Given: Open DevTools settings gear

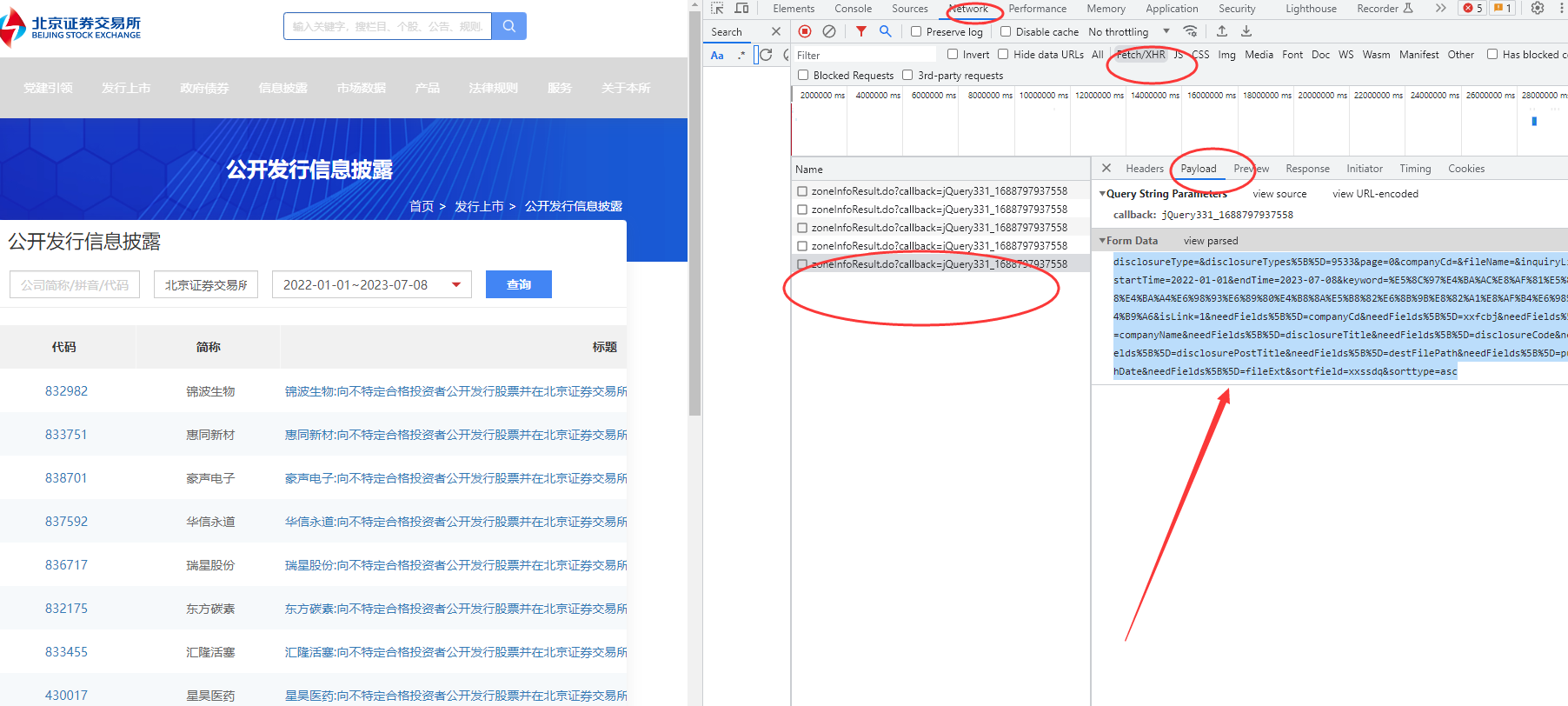Looking at the screenshot, I should (1538, 9).
